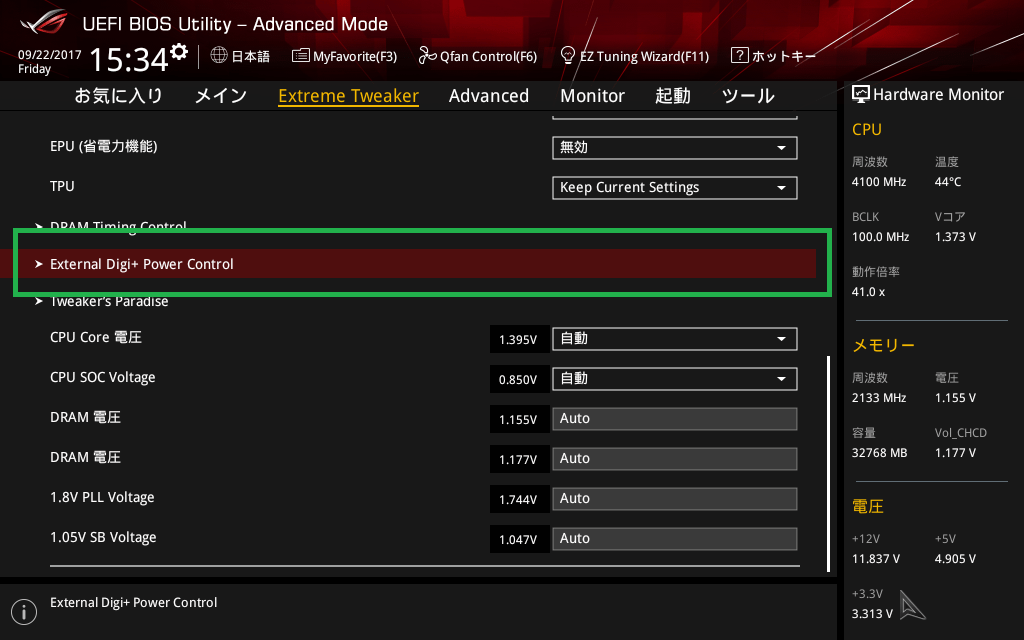The width and height of the screenshot is (1024, 640).
Task: Start EZ Tuning Wizard(F11)
Action: tap(635, 56)
